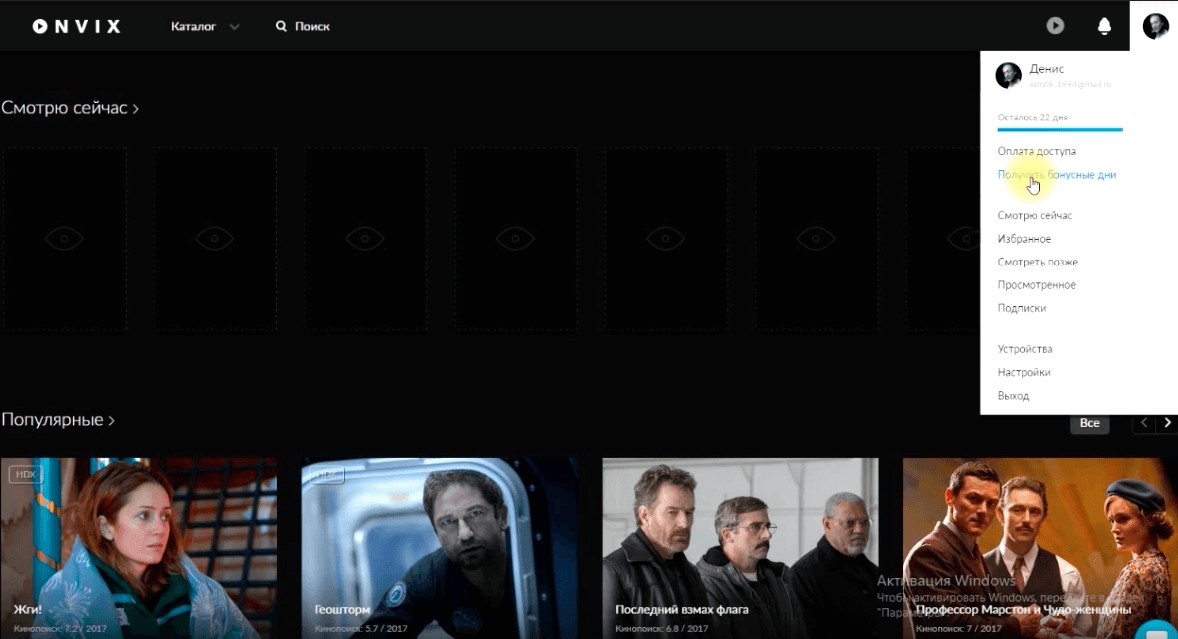The height and width of the screenshot is (639, 1178).
Task: Choose Выход to log out
Action: [x=1013, y=396]
